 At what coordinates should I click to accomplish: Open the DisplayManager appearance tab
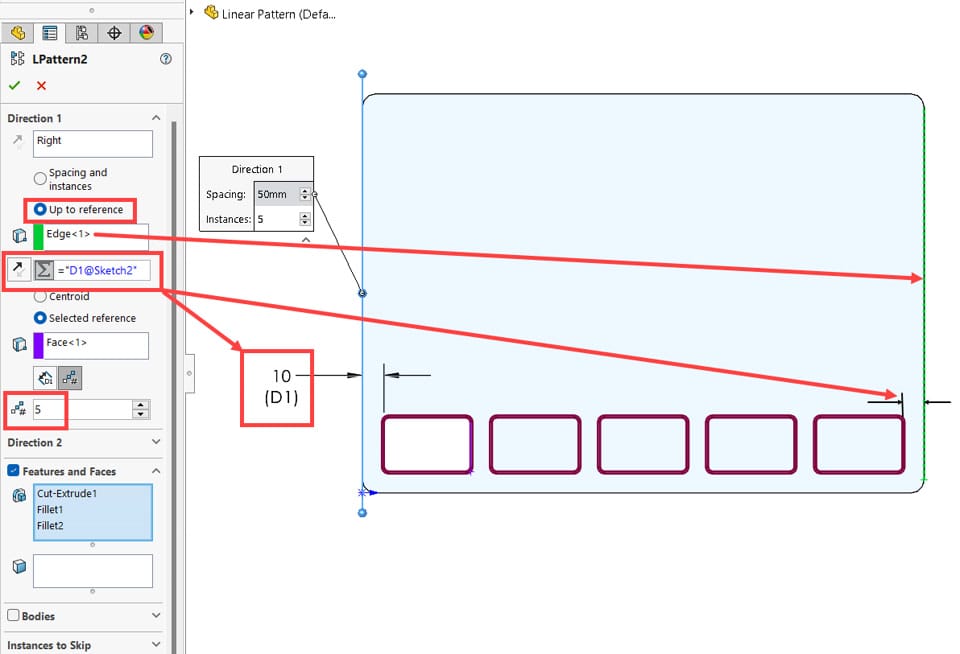click(146, 32)
